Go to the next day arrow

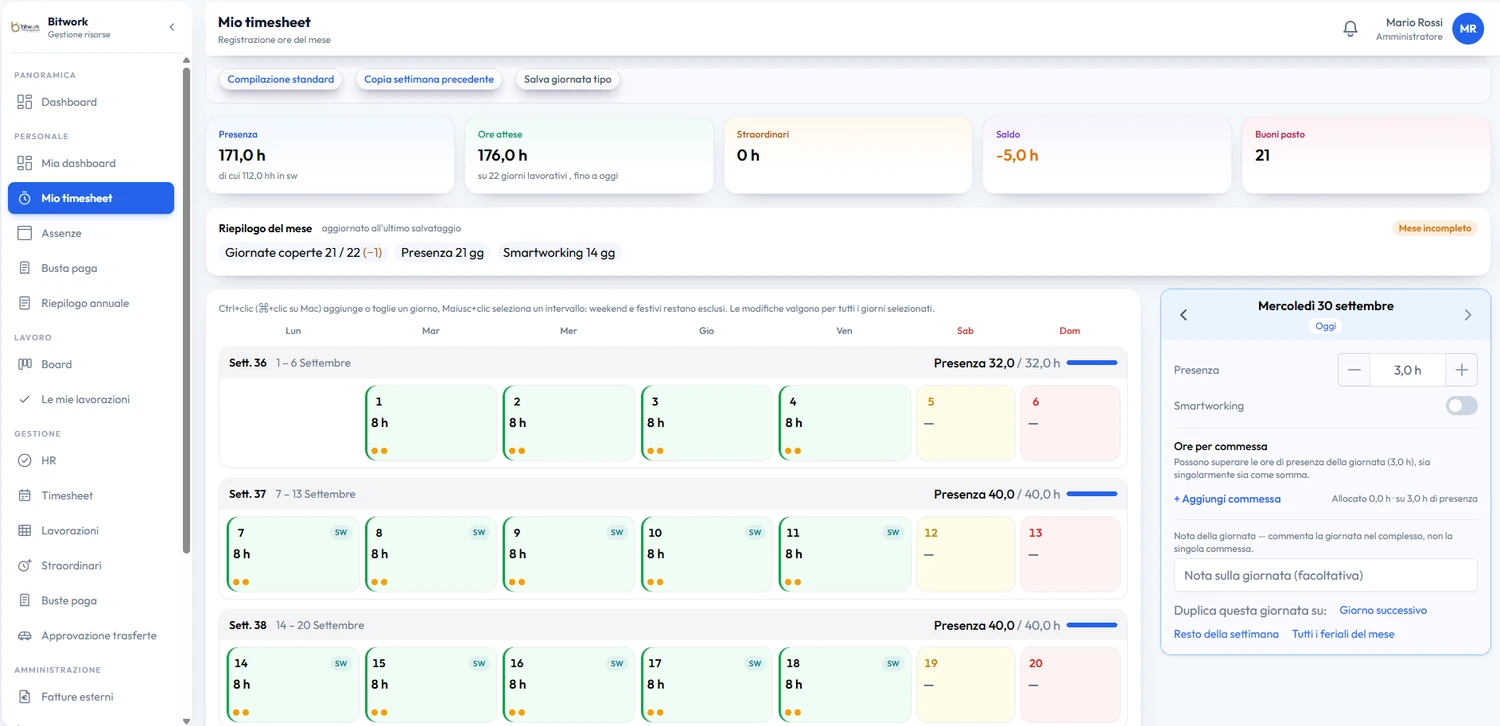click(x=1468, y=315)
